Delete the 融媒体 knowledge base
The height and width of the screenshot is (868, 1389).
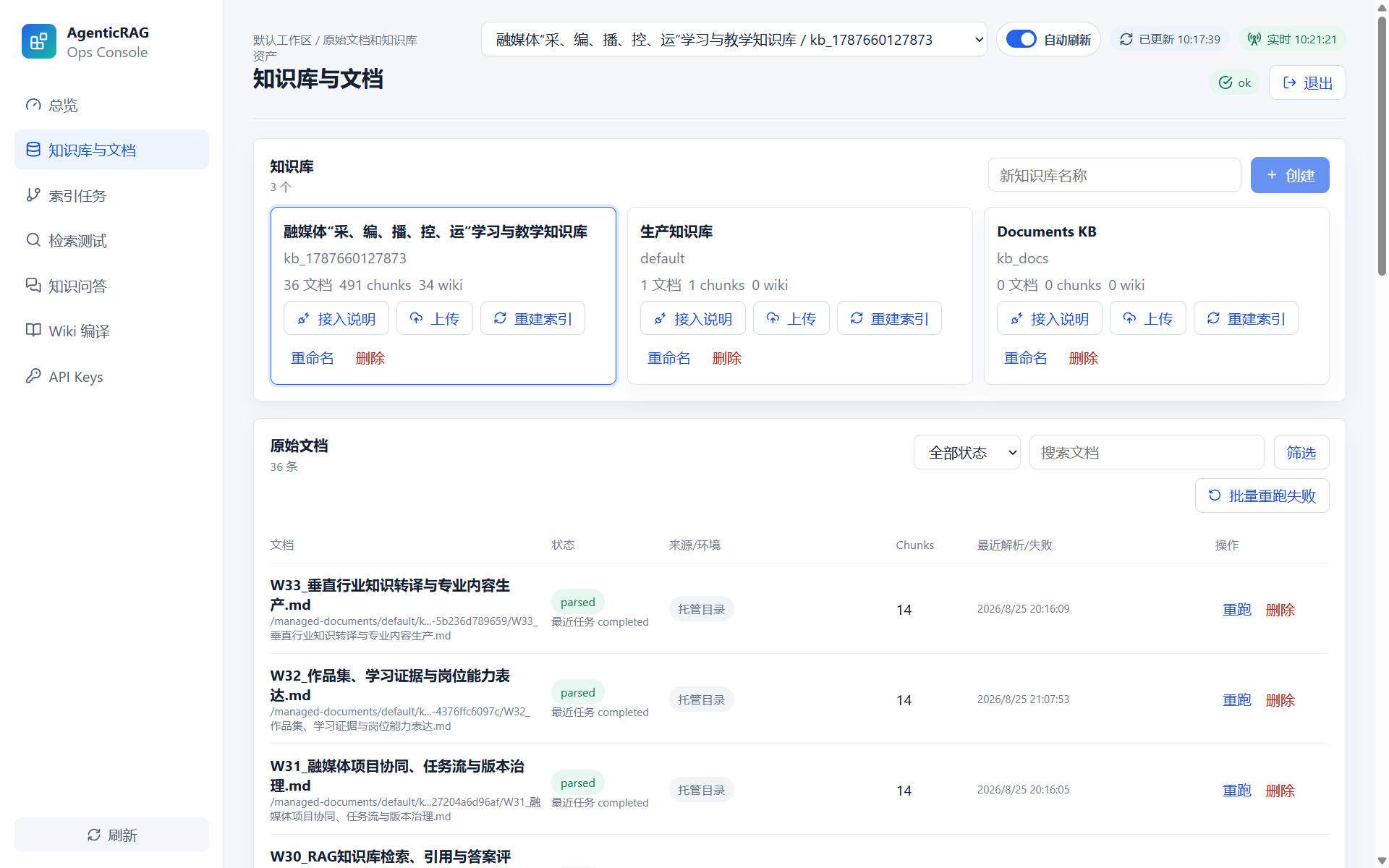click(x=370, y=358)
